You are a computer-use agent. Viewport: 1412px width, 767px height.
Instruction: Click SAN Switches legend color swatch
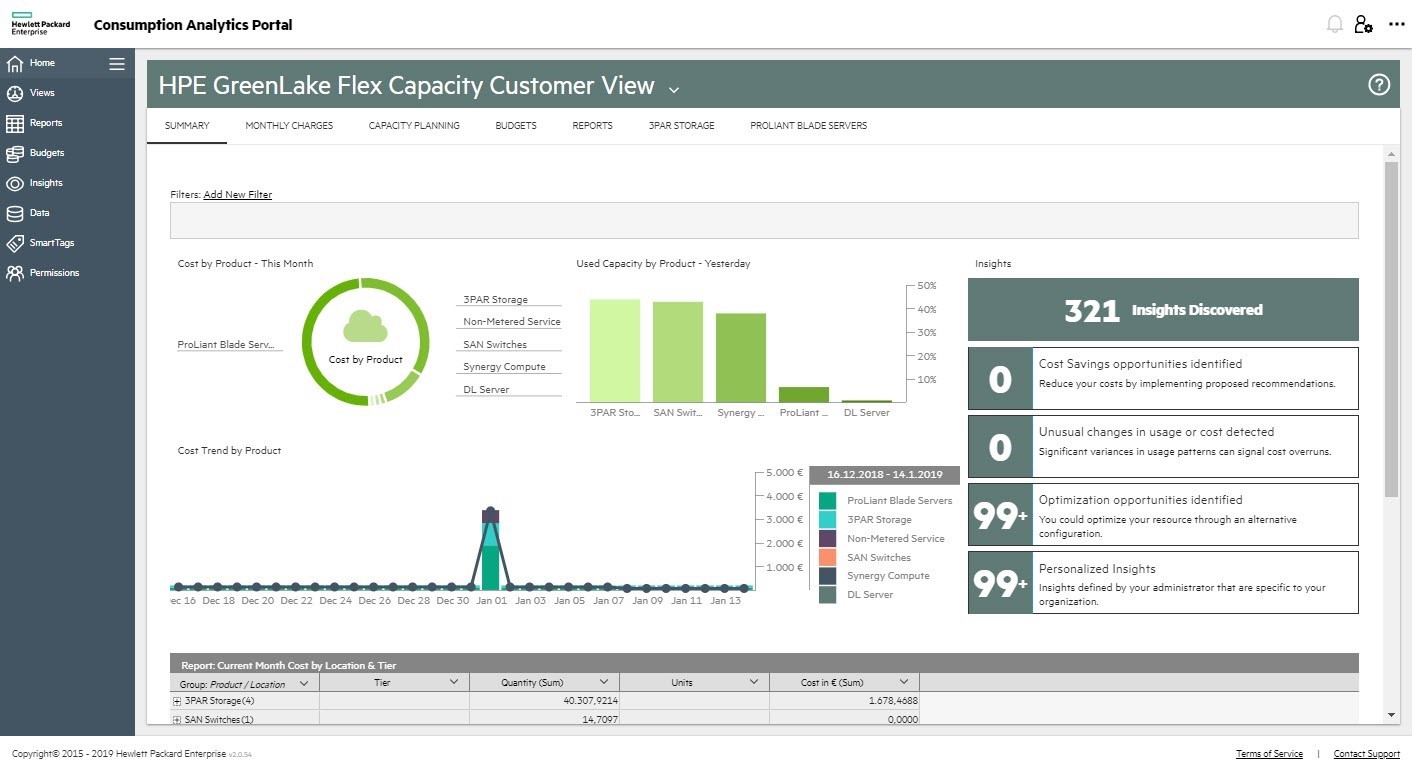click(x=827, y=558)
